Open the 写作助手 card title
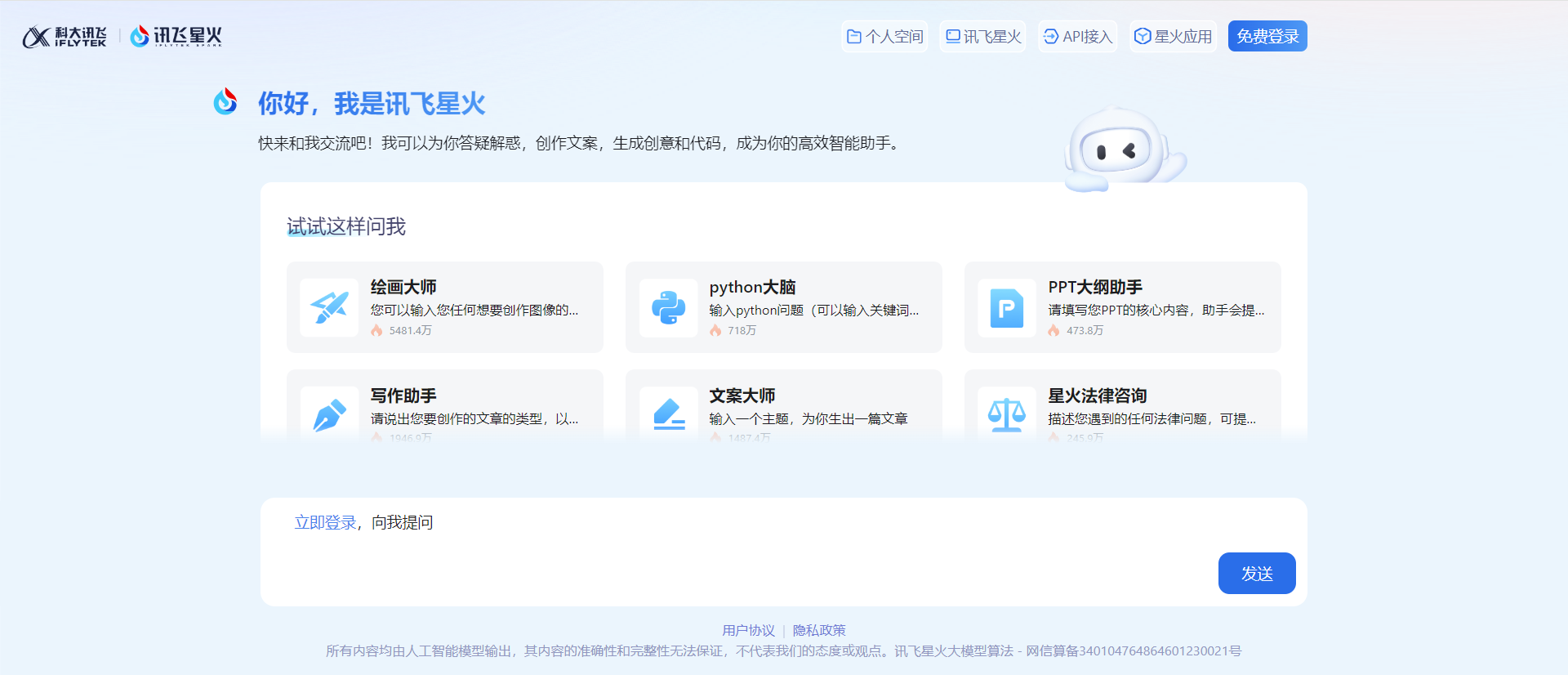The image size is (1568, 675). click(x=403, y=396)
